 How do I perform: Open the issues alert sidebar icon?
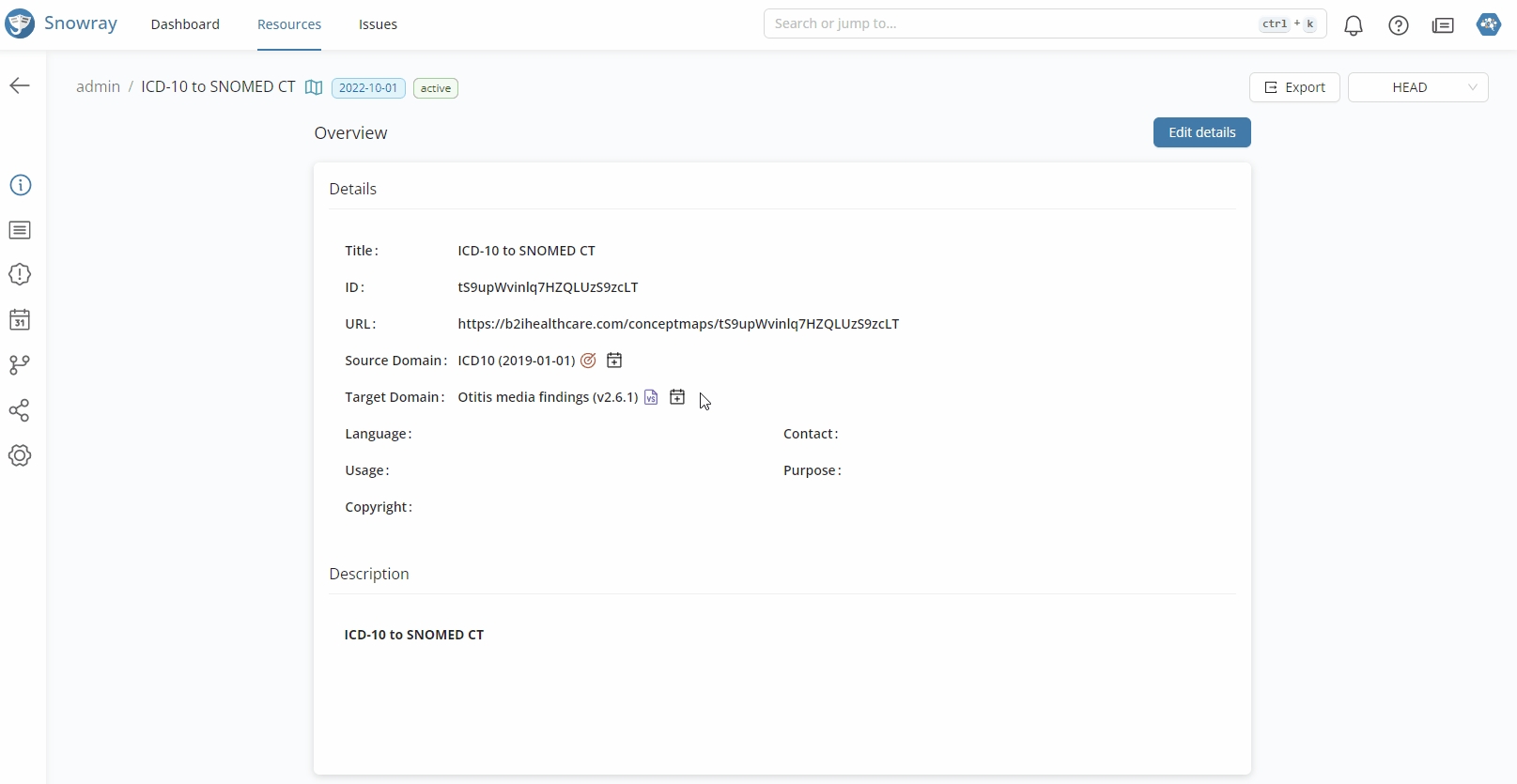tap(20, 275)
